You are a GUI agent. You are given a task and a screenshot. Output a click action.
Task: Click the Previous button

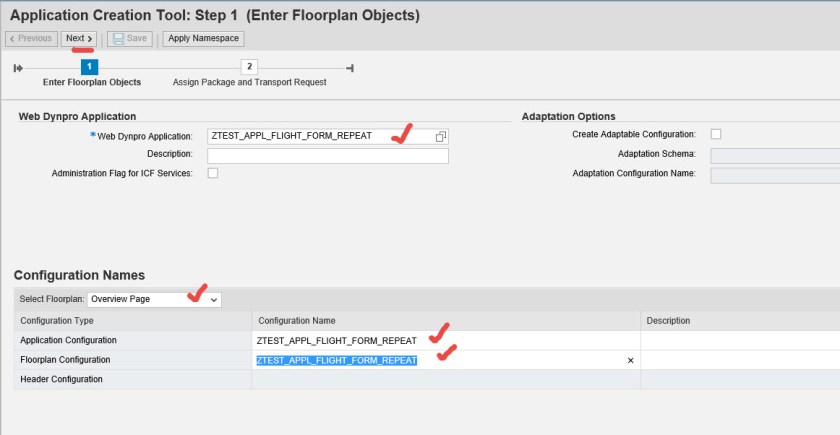point(30,39)
